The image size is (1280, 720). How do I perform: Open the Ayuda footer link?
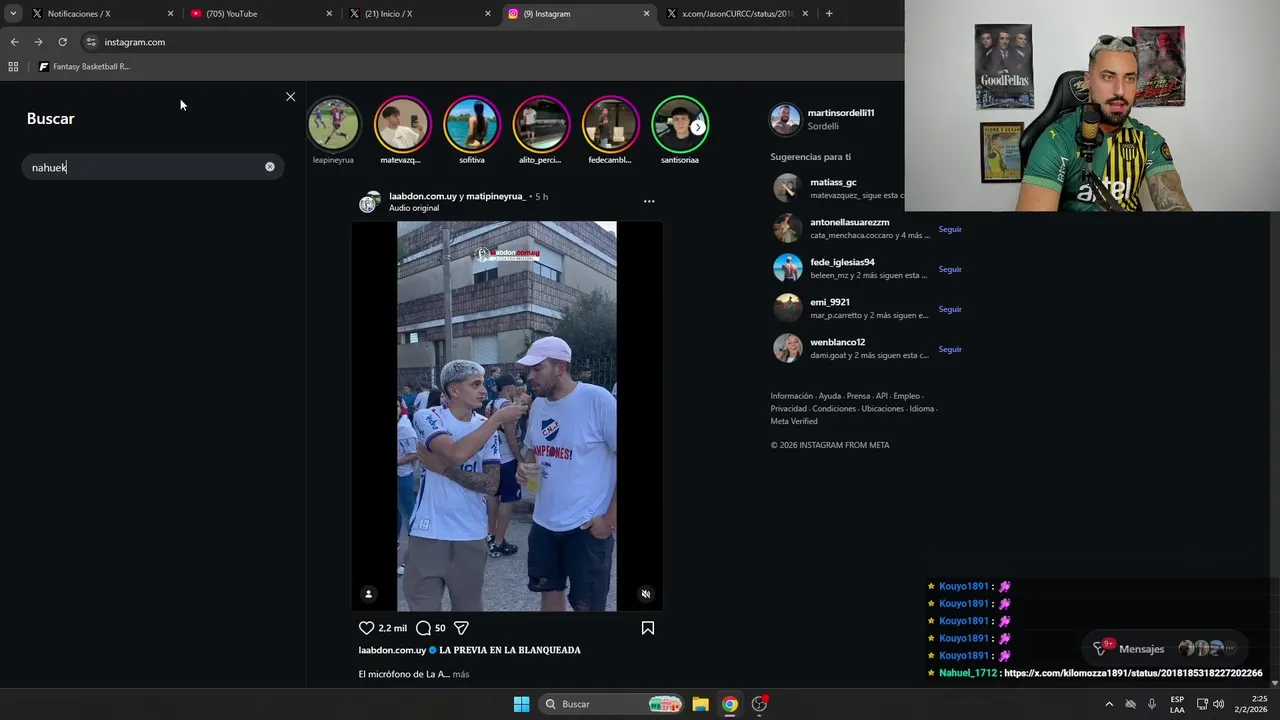[x=830, y=396]
